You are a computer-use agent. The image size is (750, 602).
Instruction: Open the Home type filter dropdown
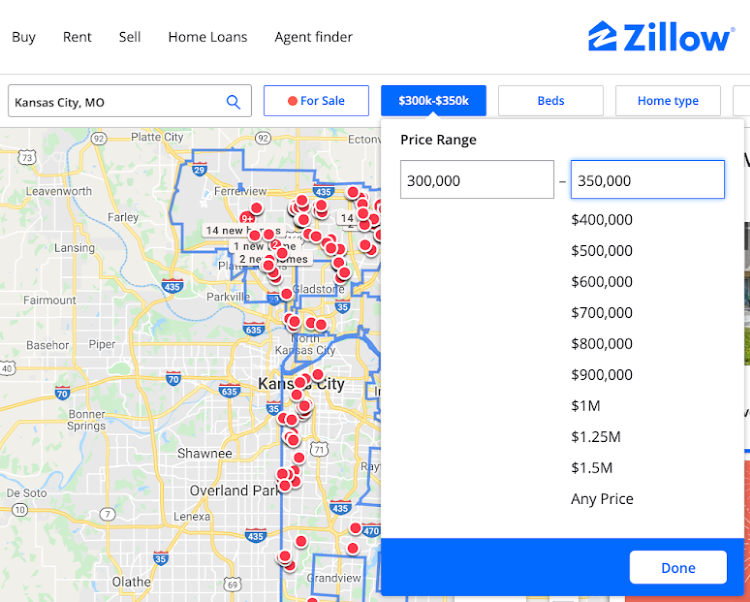[668, 100]
